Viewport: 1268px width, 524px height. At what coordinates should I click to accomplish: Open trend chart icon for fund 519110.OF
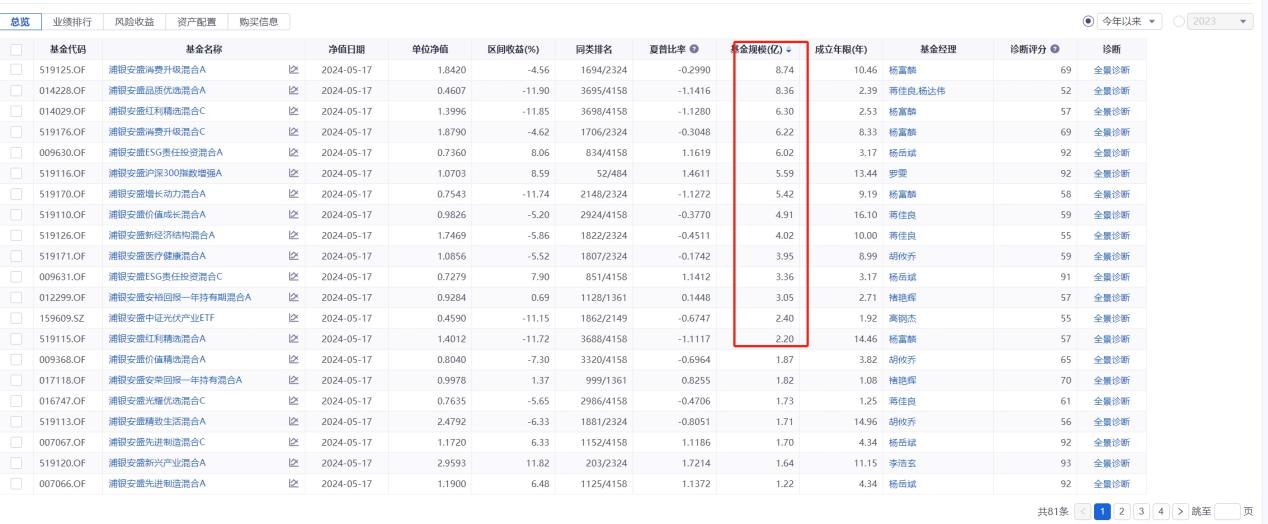click(x=294, y=214)
